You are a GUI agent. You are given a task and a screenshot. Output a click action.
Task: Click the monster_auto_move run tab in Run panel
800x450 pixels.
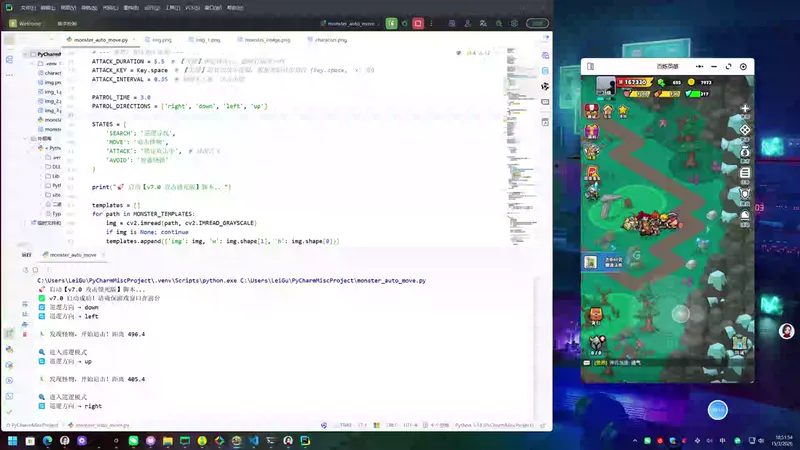(72, 255)
